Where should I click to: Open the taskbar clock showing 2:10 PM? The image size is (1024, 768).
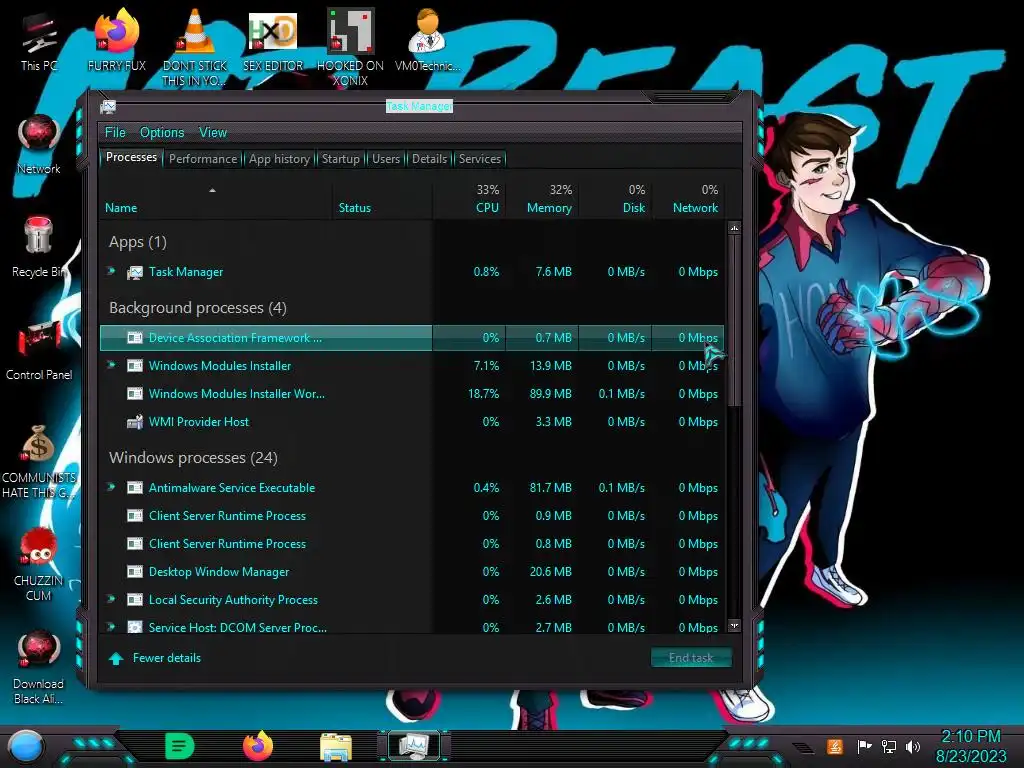971,746
